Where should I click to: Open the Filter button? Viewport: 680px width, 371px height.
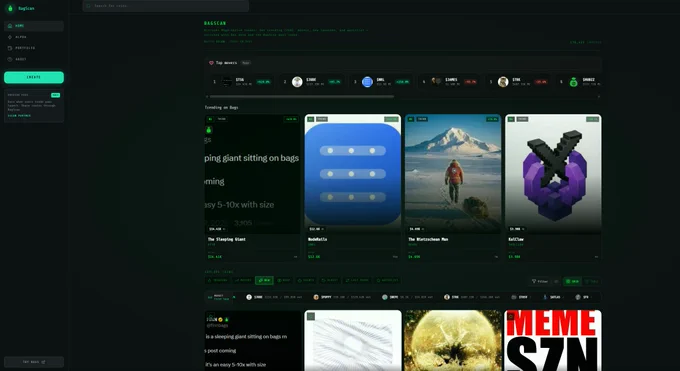tap(540, 282)
